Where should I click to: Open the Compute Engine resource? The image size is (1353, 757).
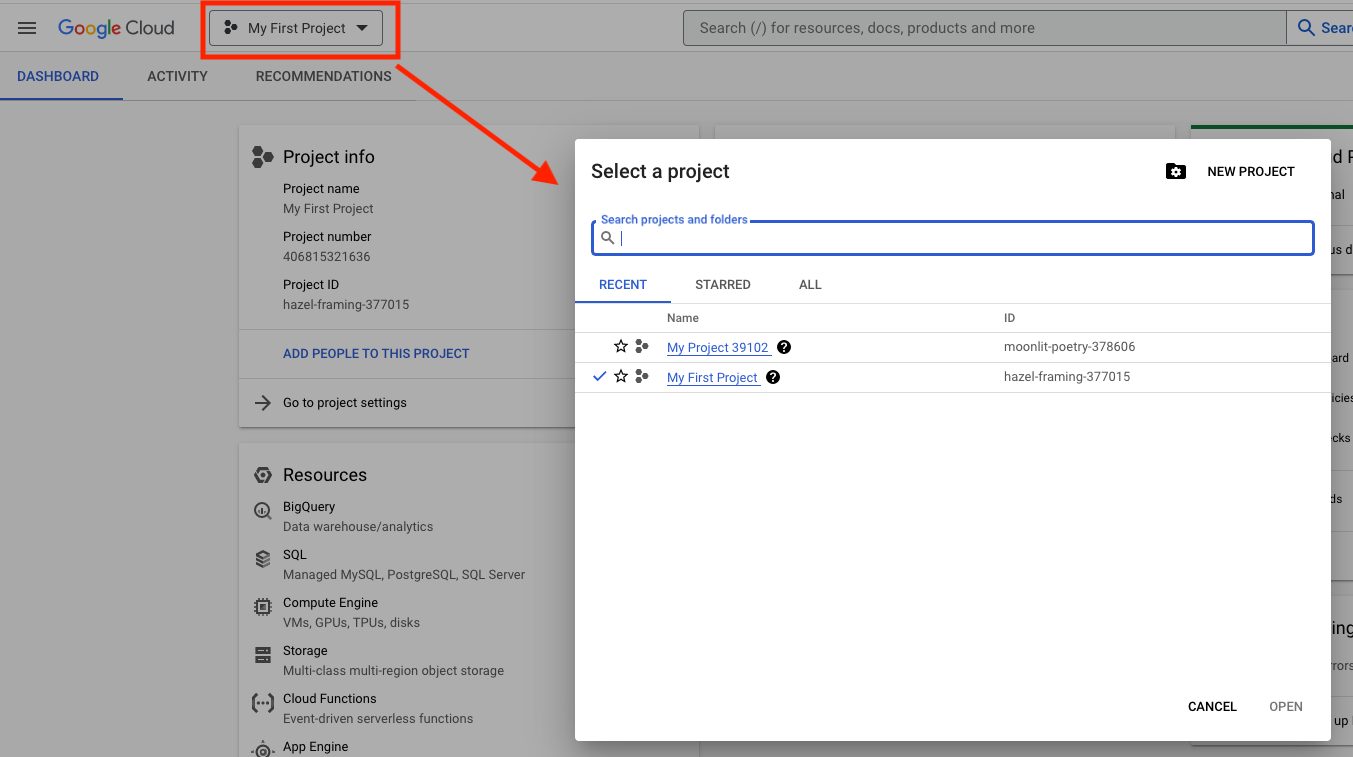[330, 603]
